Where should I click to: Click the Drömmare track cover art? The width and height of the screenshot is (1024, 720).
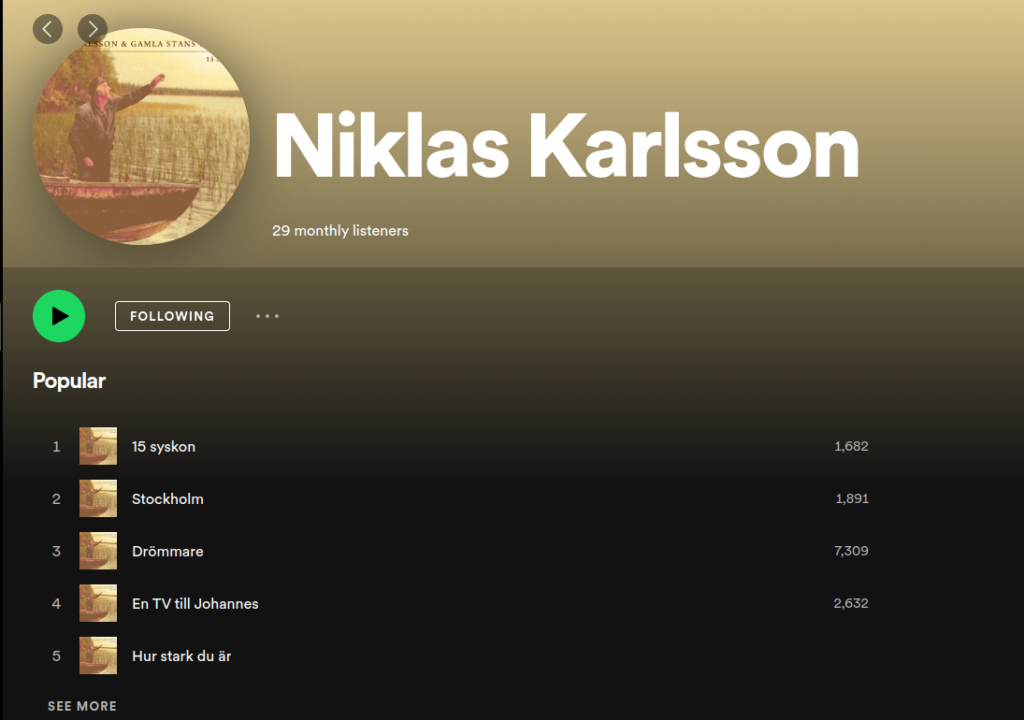pos(98,551)
